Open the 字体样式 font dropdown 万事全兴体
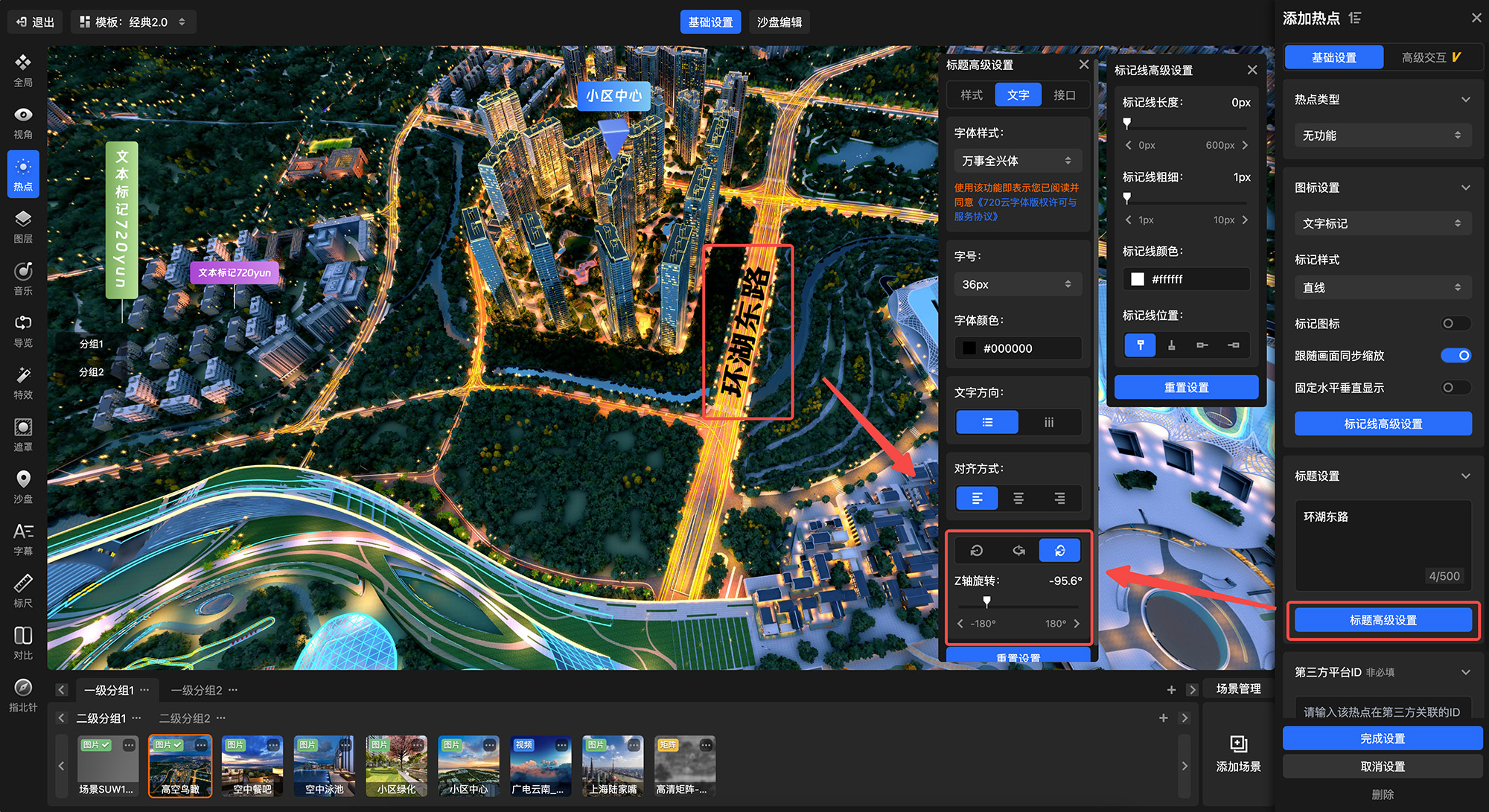Viewport: 1489px width, 812px height. [x=1017, y=161]
